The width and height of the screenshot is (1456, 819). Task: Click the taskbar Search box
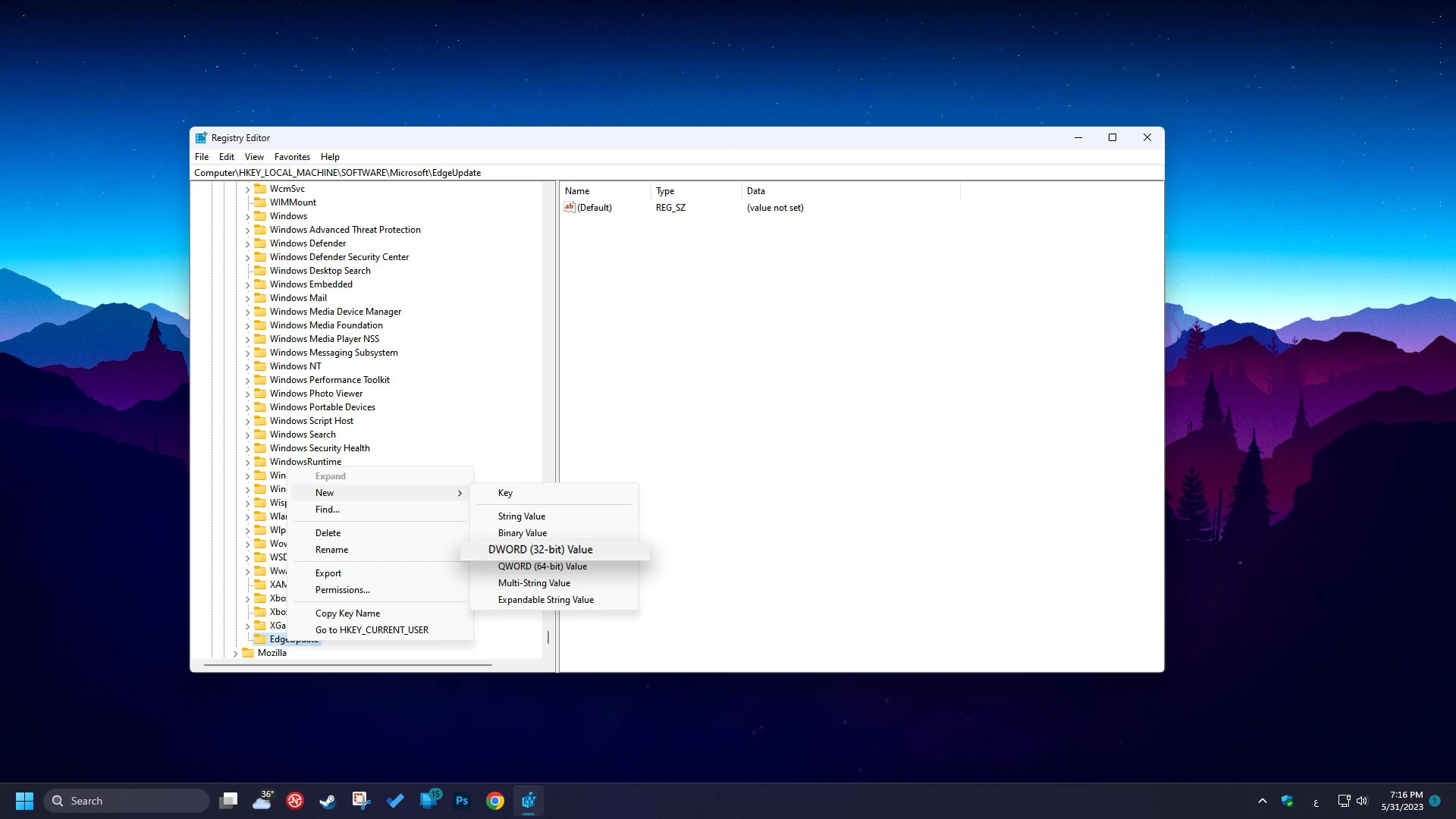click(127, 801)
